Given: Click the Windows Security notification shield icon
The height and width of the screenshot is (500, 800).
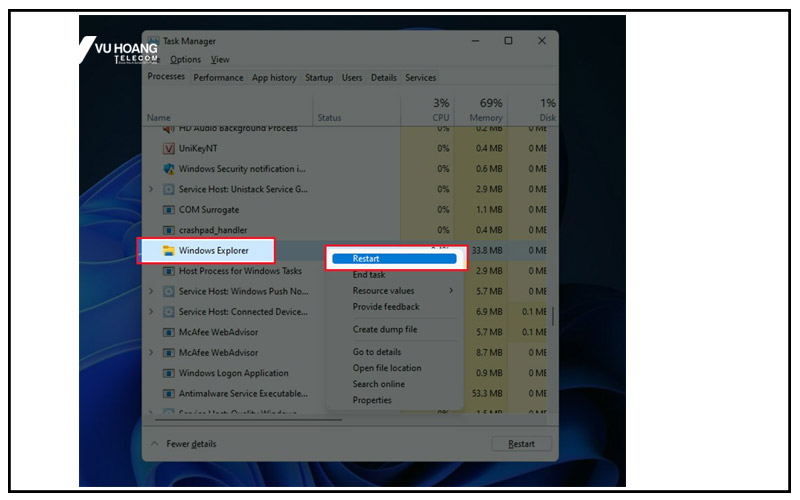Looking at the screenshot, I should point(168,169).
